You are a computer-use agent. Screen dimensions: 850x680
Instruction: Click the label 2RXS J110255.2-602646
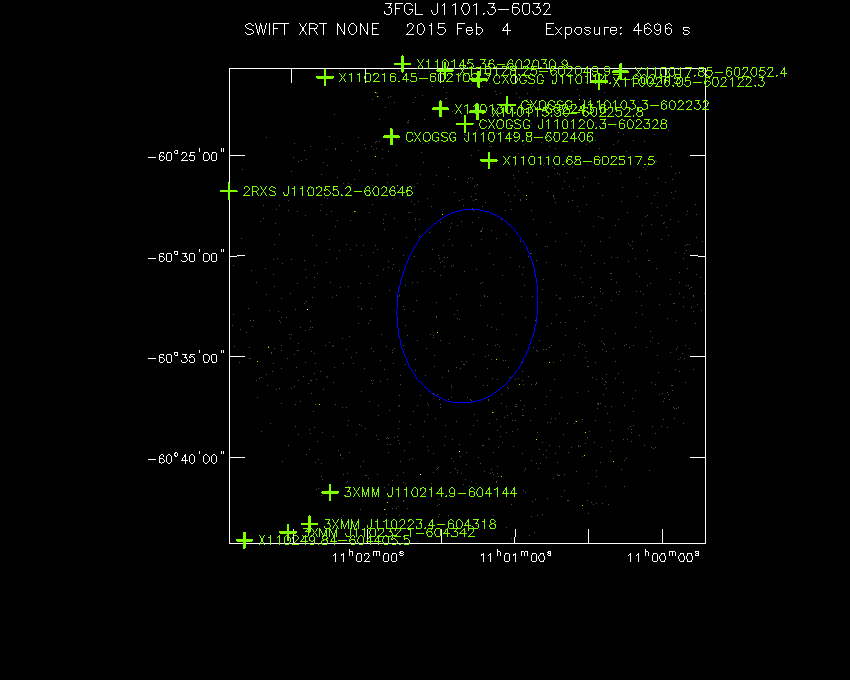pyautogui.click(x=327, y=191)
